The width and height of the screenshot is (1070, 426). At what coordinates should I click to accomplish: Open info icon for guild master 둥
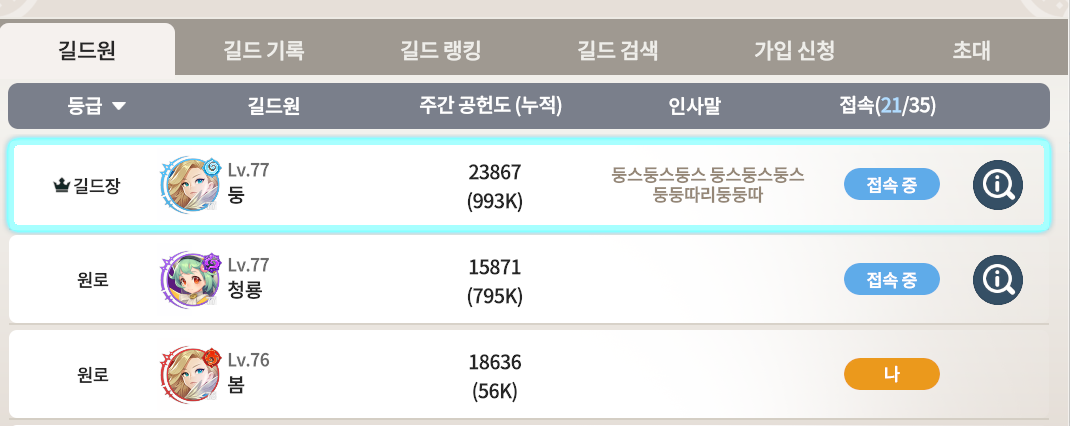998,184
